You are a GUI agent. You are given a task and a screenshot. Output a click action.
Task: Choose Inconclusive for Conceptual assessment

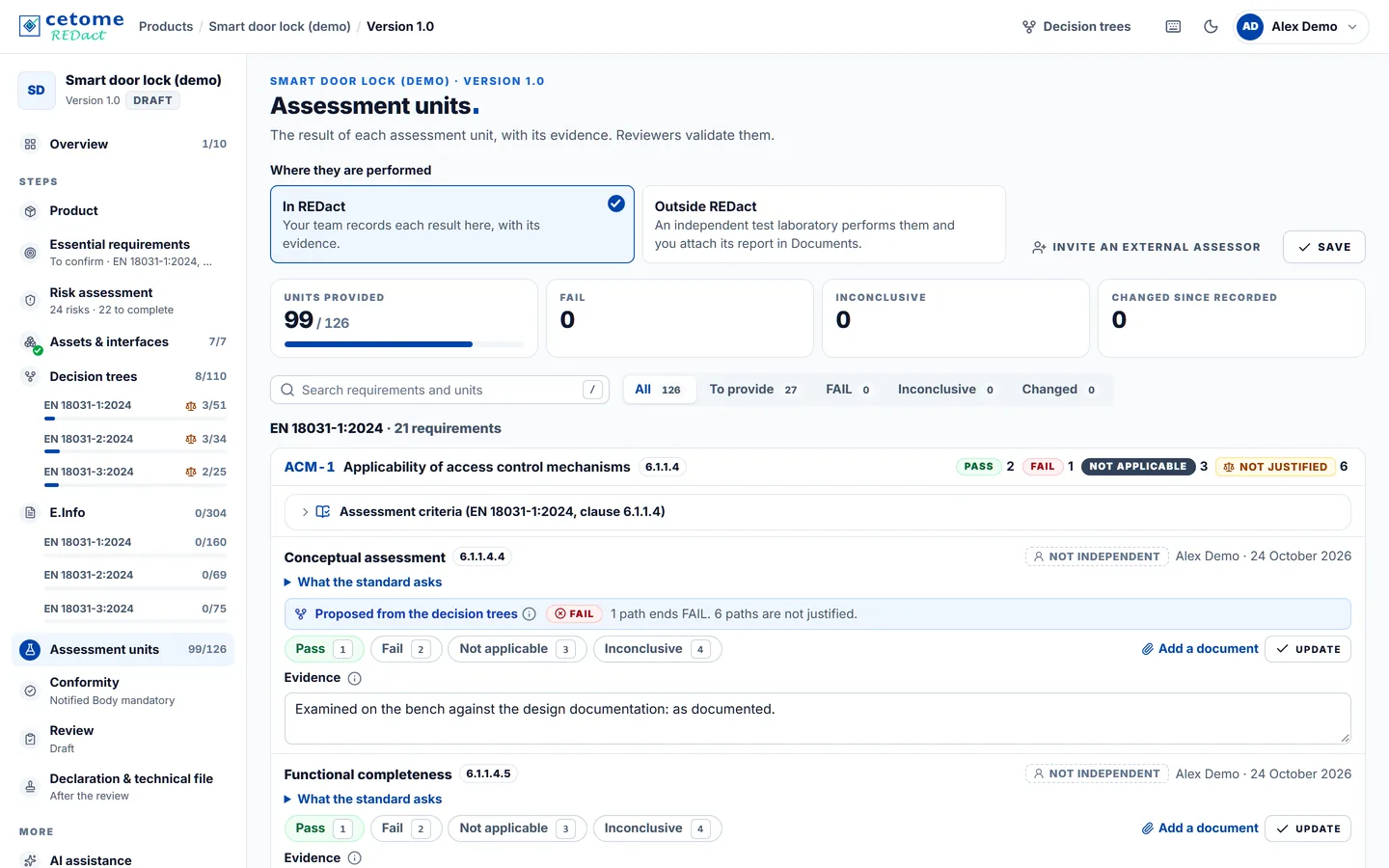(x=657, y=649)
